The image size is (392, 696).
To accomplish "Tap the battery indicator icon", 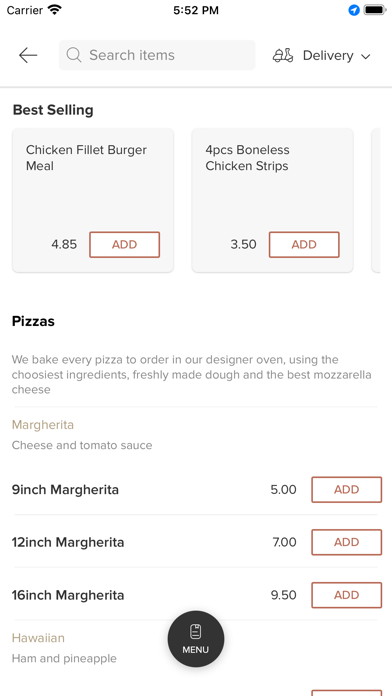I will tap(375, 10).
